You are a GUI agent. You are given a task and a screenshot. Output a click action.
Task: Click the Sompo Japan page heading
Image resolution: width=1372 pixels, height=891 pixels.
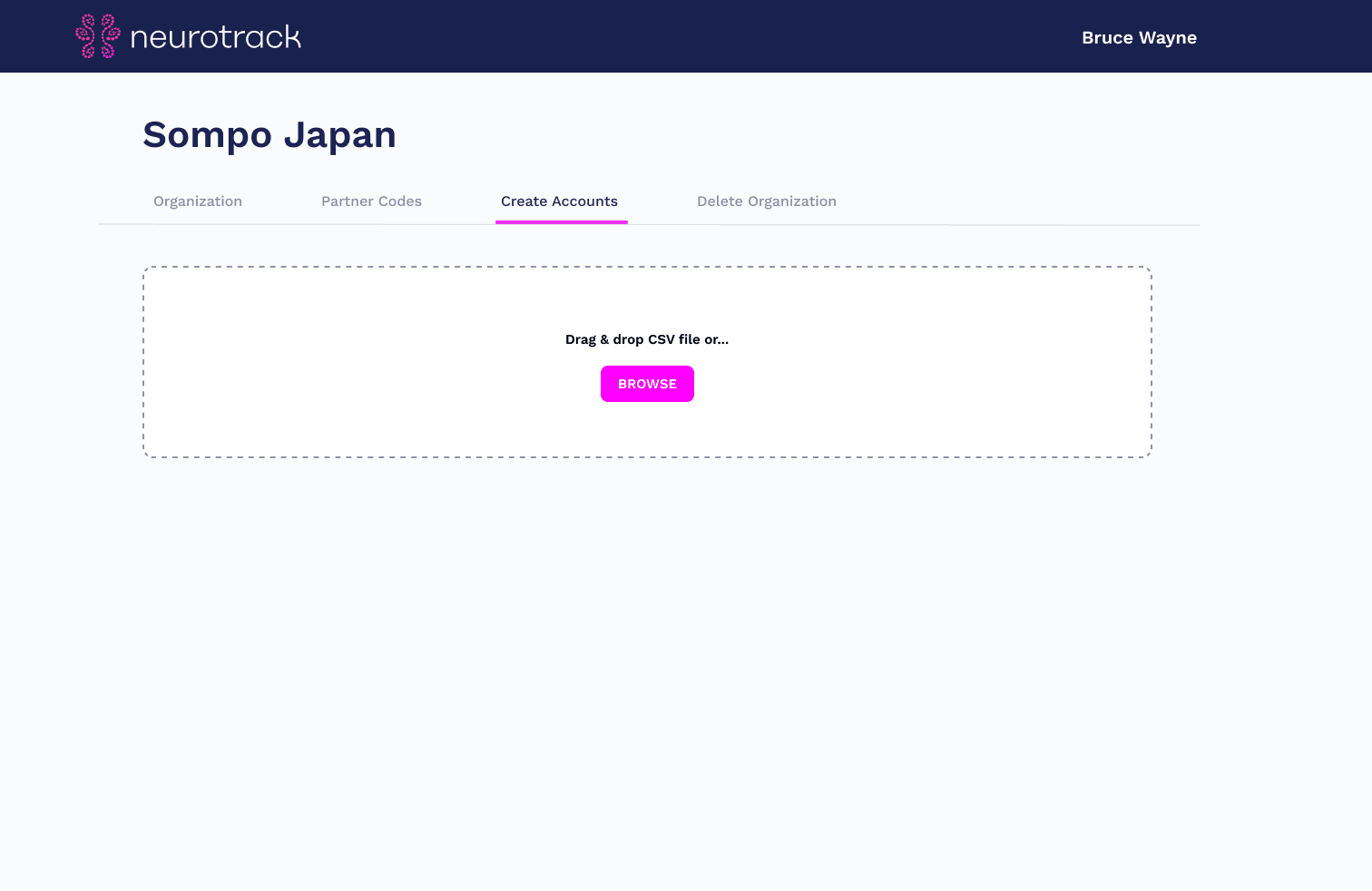pyautogui.click(x=269, y=135)
